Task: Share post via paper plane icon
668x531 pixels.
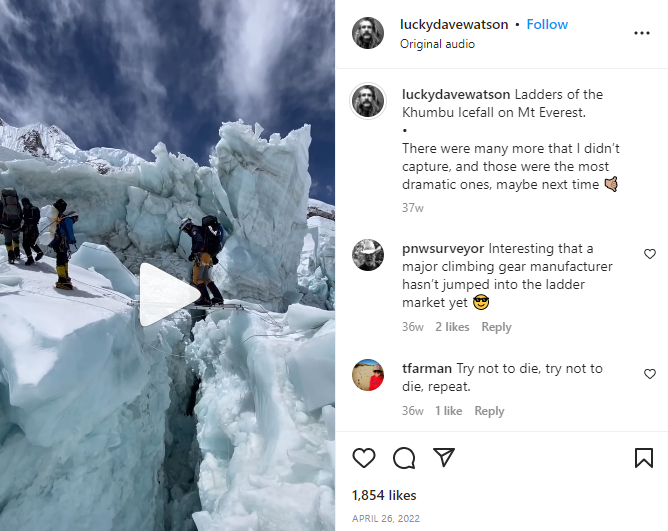Action: (x=444, y=458)
